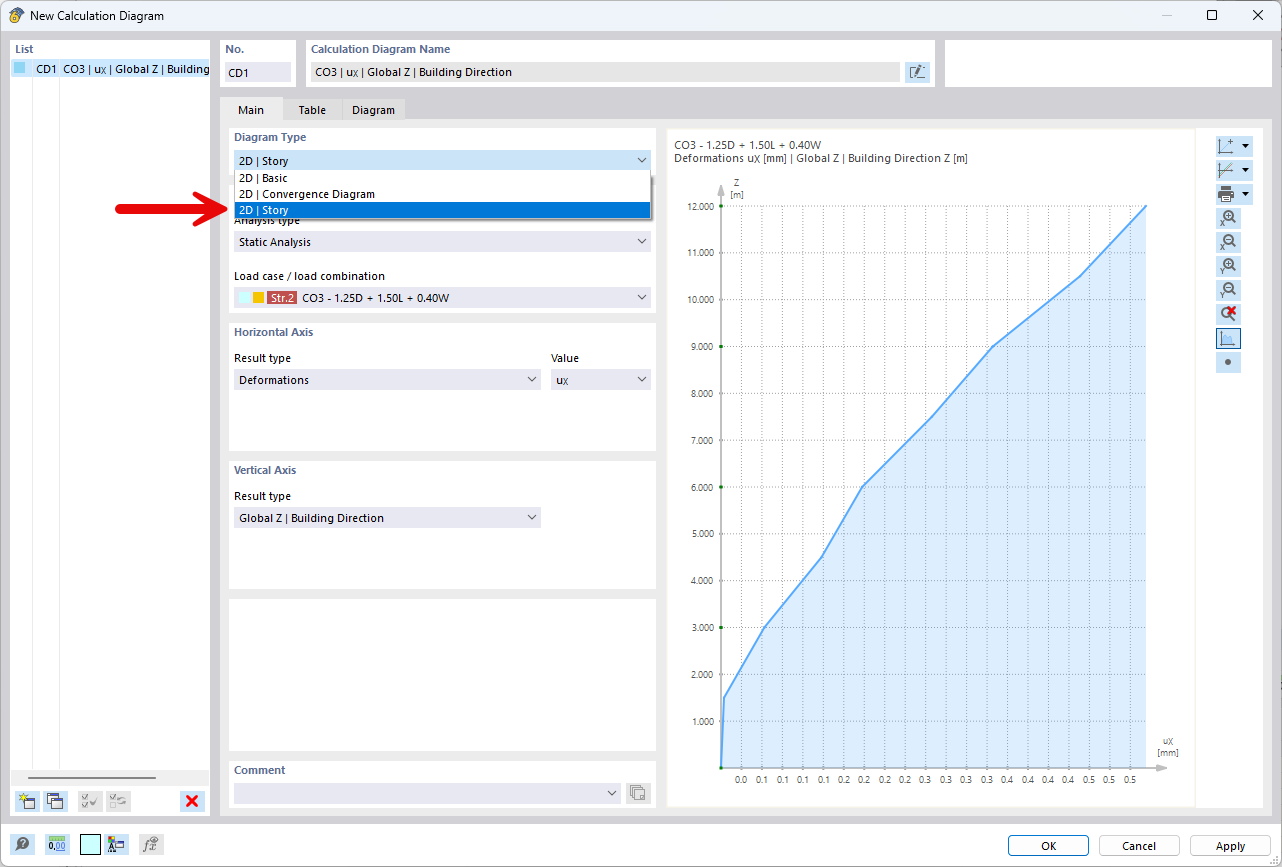
Task: Duplicate the selected calculation diagram
Action: click(x=55, y=801)
